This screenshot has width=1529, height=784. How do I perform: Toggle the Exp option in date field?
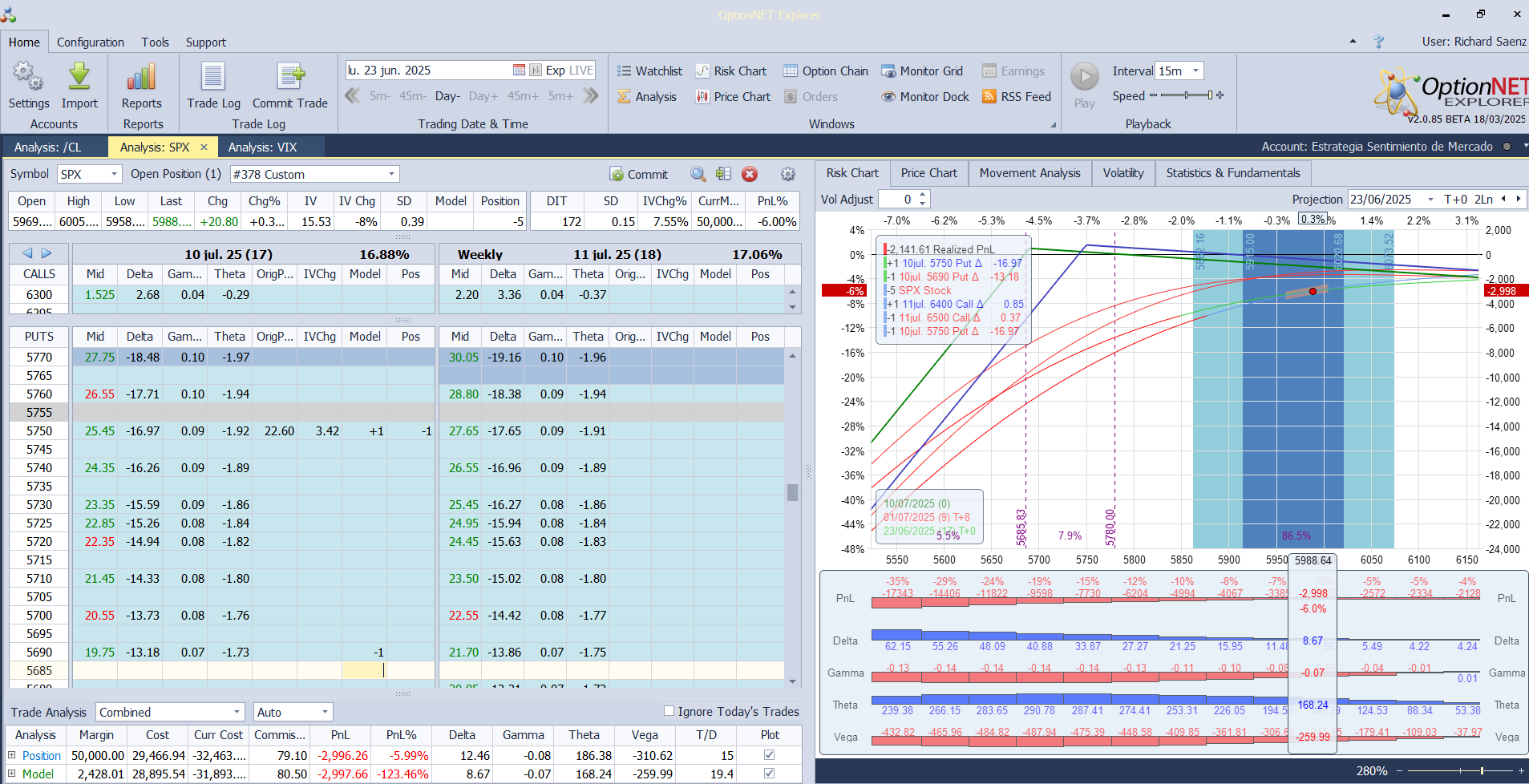[x=555, y=71]
